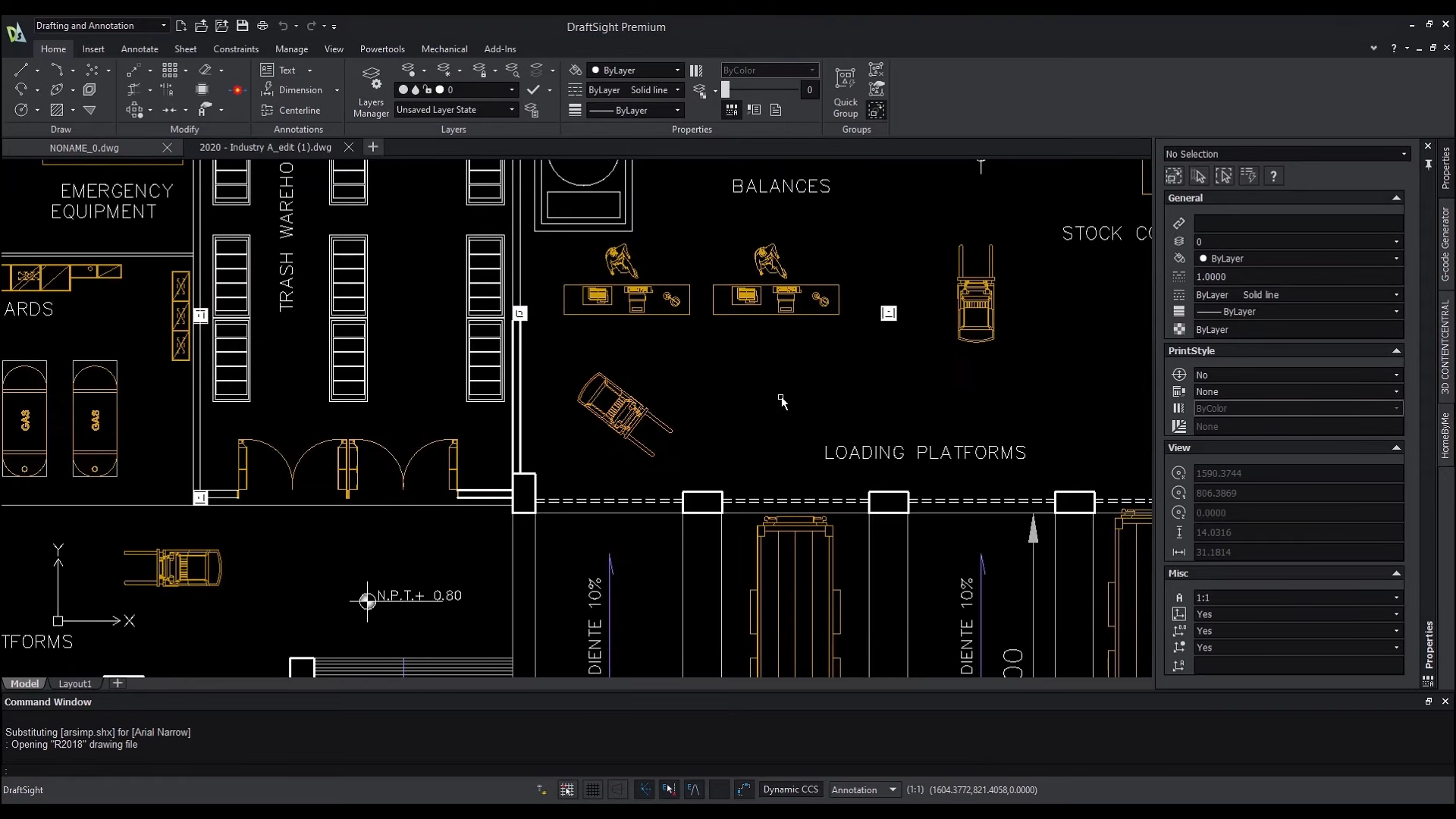Select the ByColor swatch in Properties

1297,409
